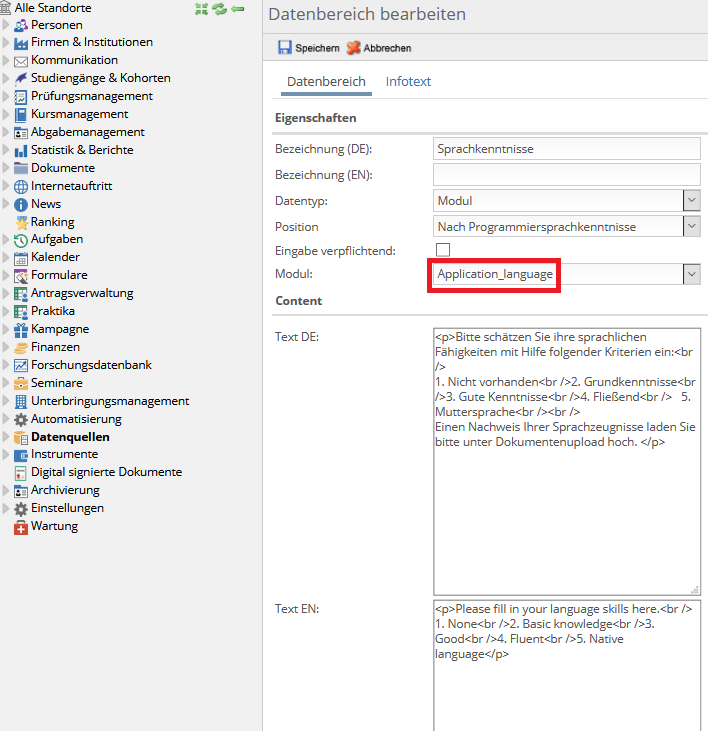Click the green refresh arrows icon
708x731 pixels.
point(219,8)
